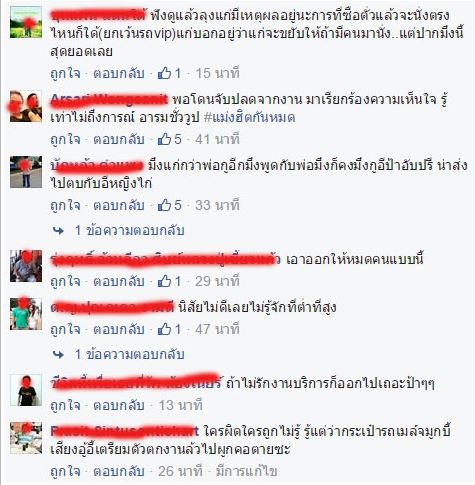475x485 pixels.
Task: Open profile picture of the couple, second comment
Action: pos(26,106)
